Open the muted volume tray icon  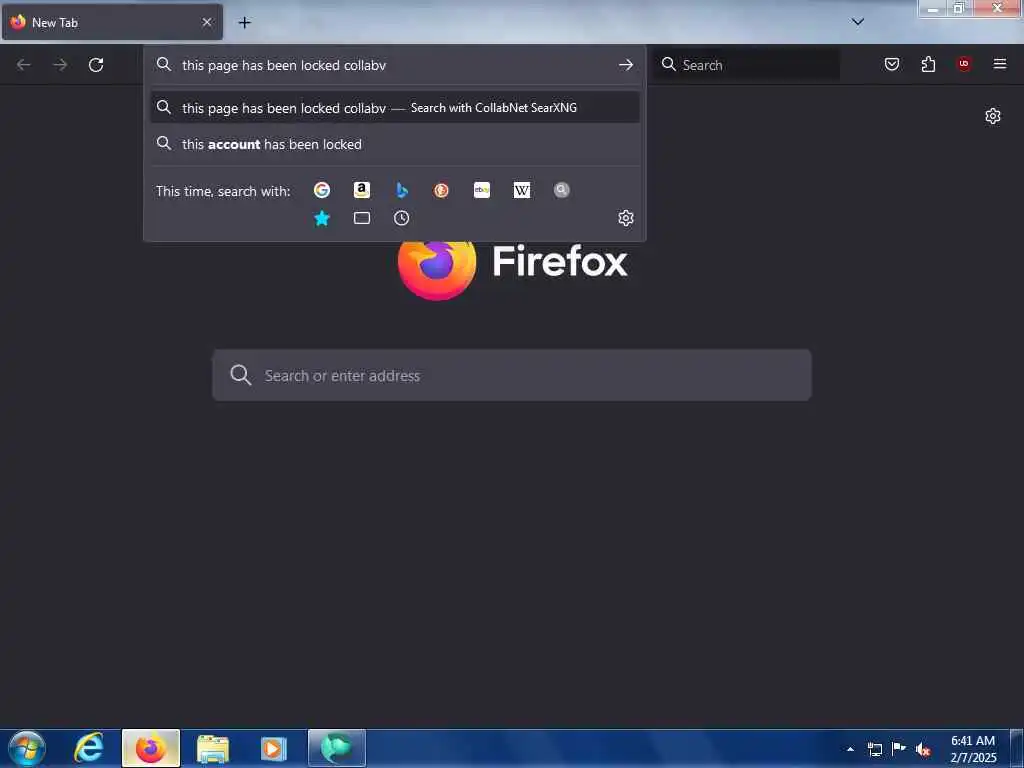coord(923,750)
